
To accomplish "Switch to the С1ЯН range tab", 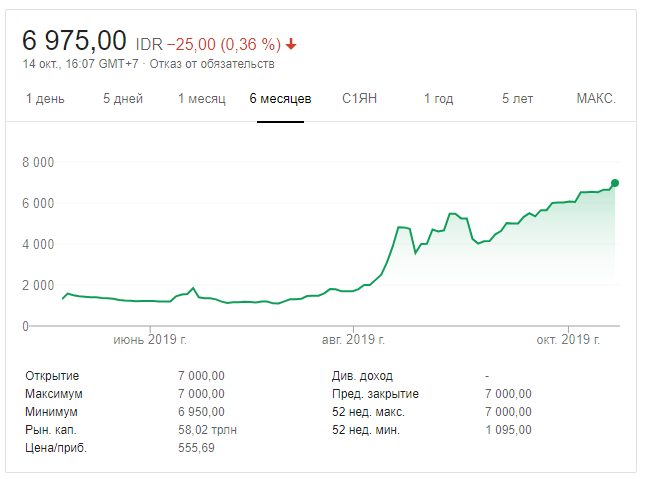I will 359,99.
